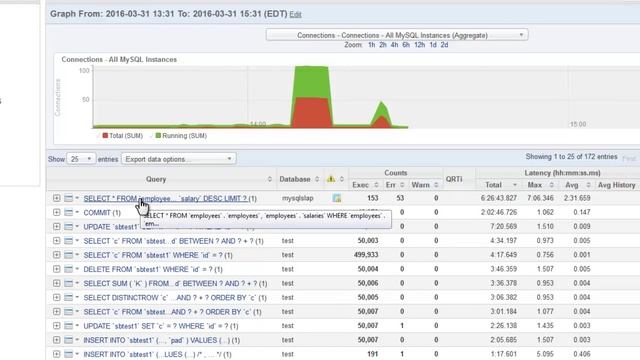
Task: Open action menu arrow for DELETE FROM sbtest1 row
Action: (77, 269)
